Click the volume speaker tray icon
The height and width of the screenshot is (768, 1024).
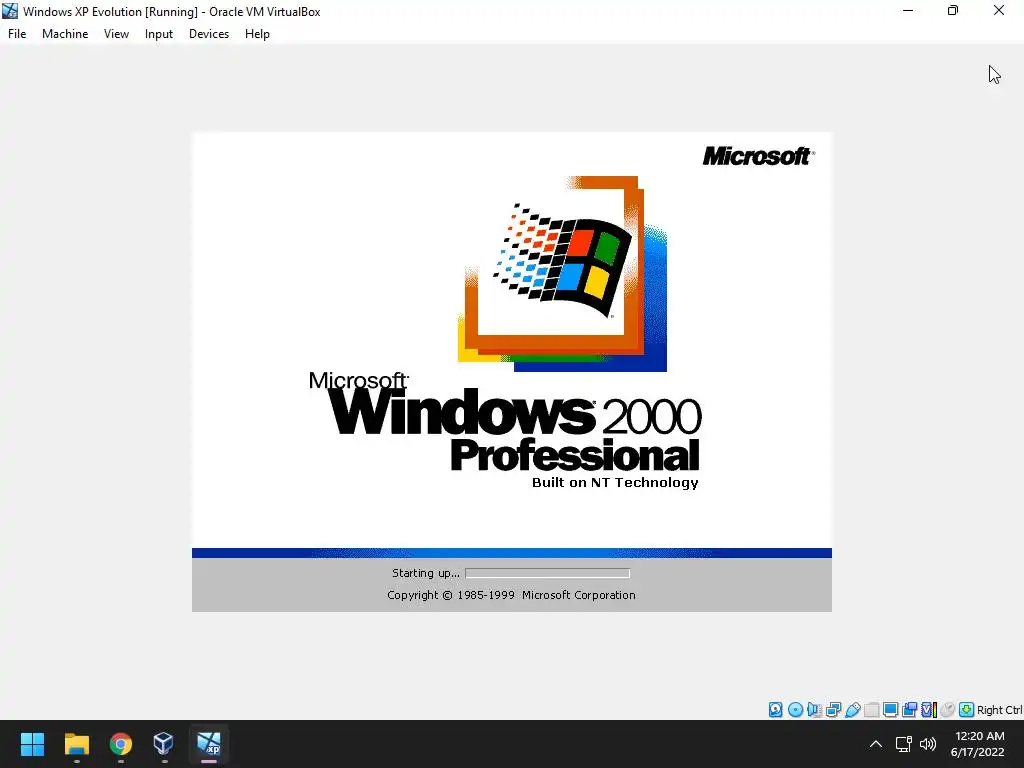(927, 744)
